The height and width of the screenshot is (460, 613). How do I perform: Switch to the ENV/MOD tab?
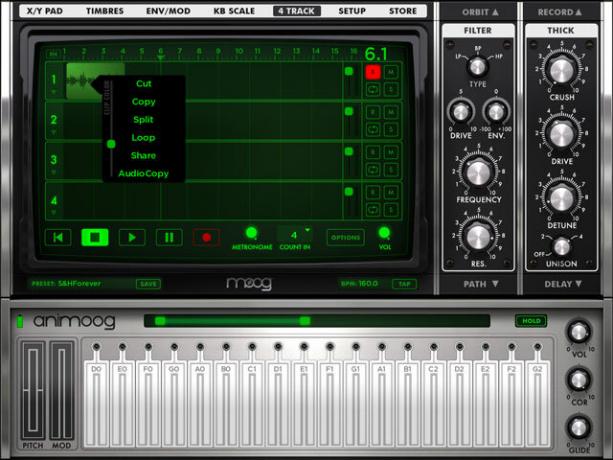168,11
